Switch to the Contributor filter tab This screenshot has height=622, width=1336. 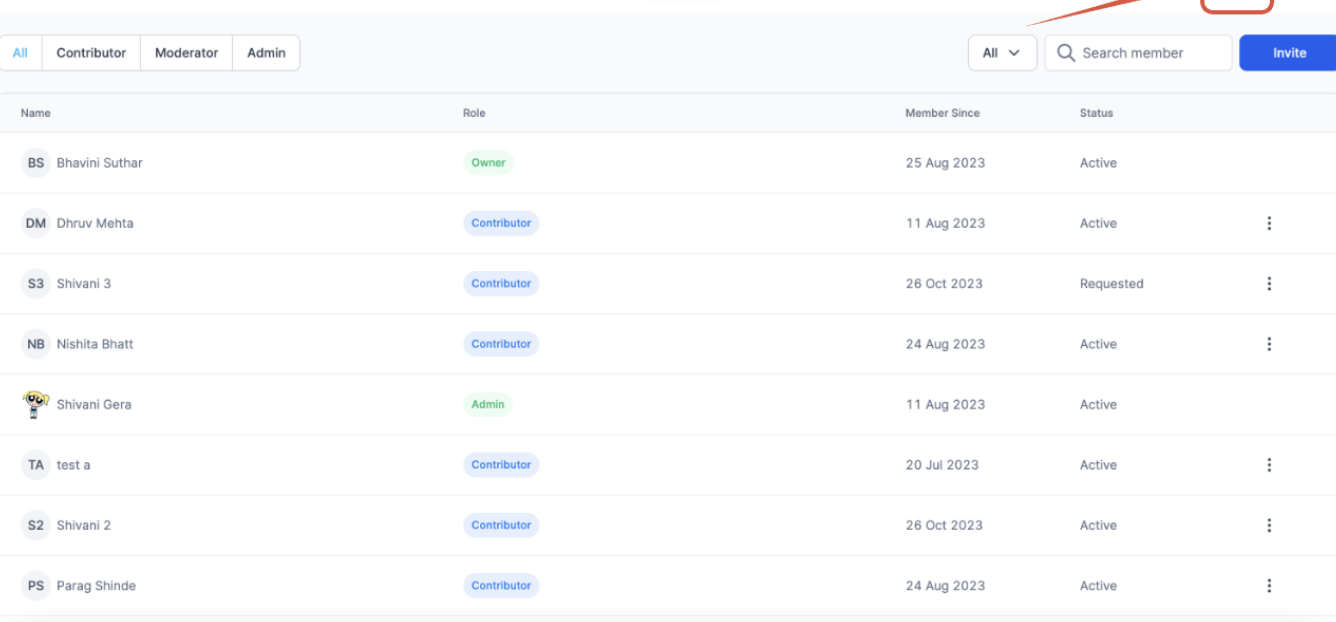click(91, 53)
